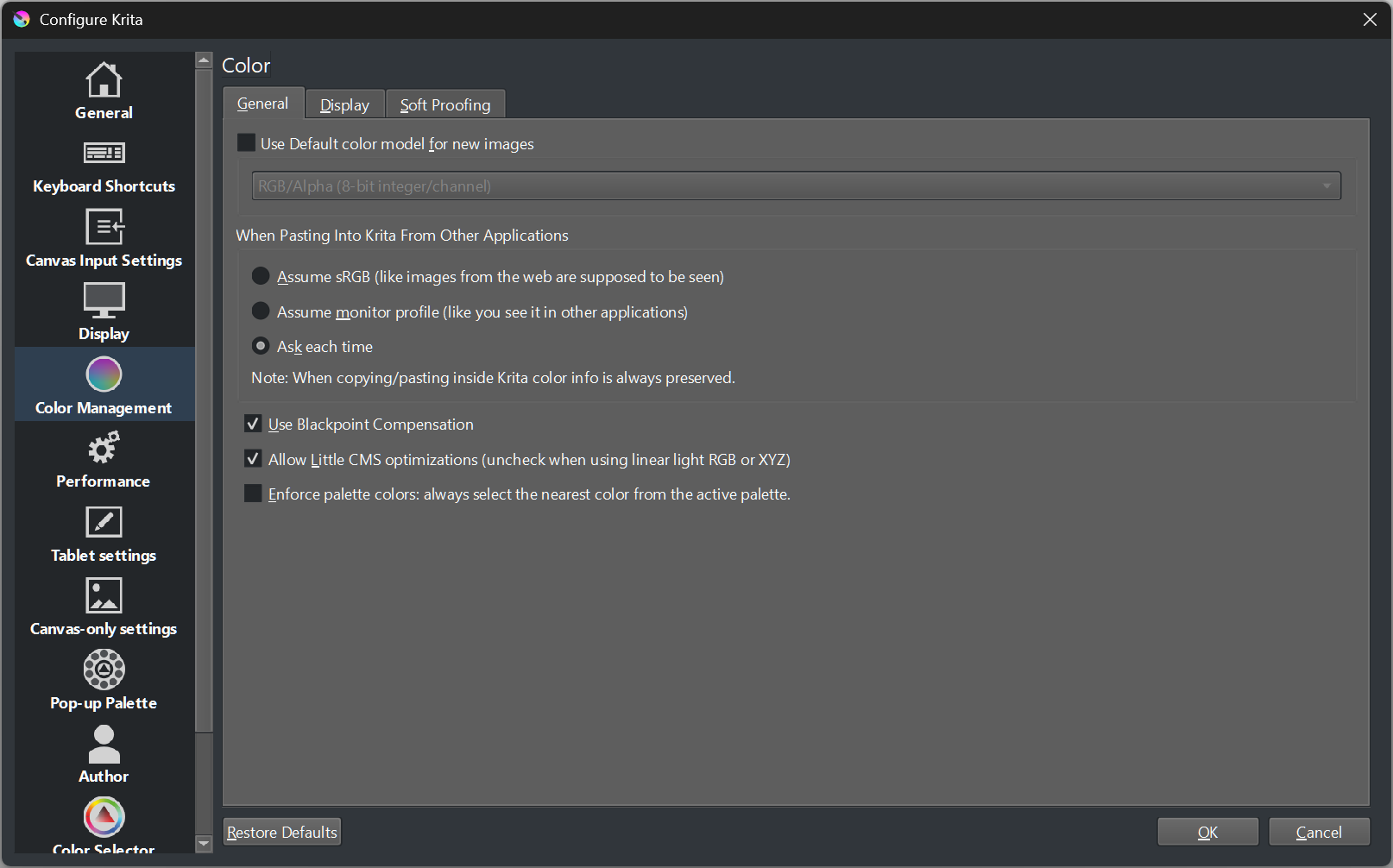Enable Use Default color model checkbox
This screenshot has width=1393, height=868.
tap(247, 143)
